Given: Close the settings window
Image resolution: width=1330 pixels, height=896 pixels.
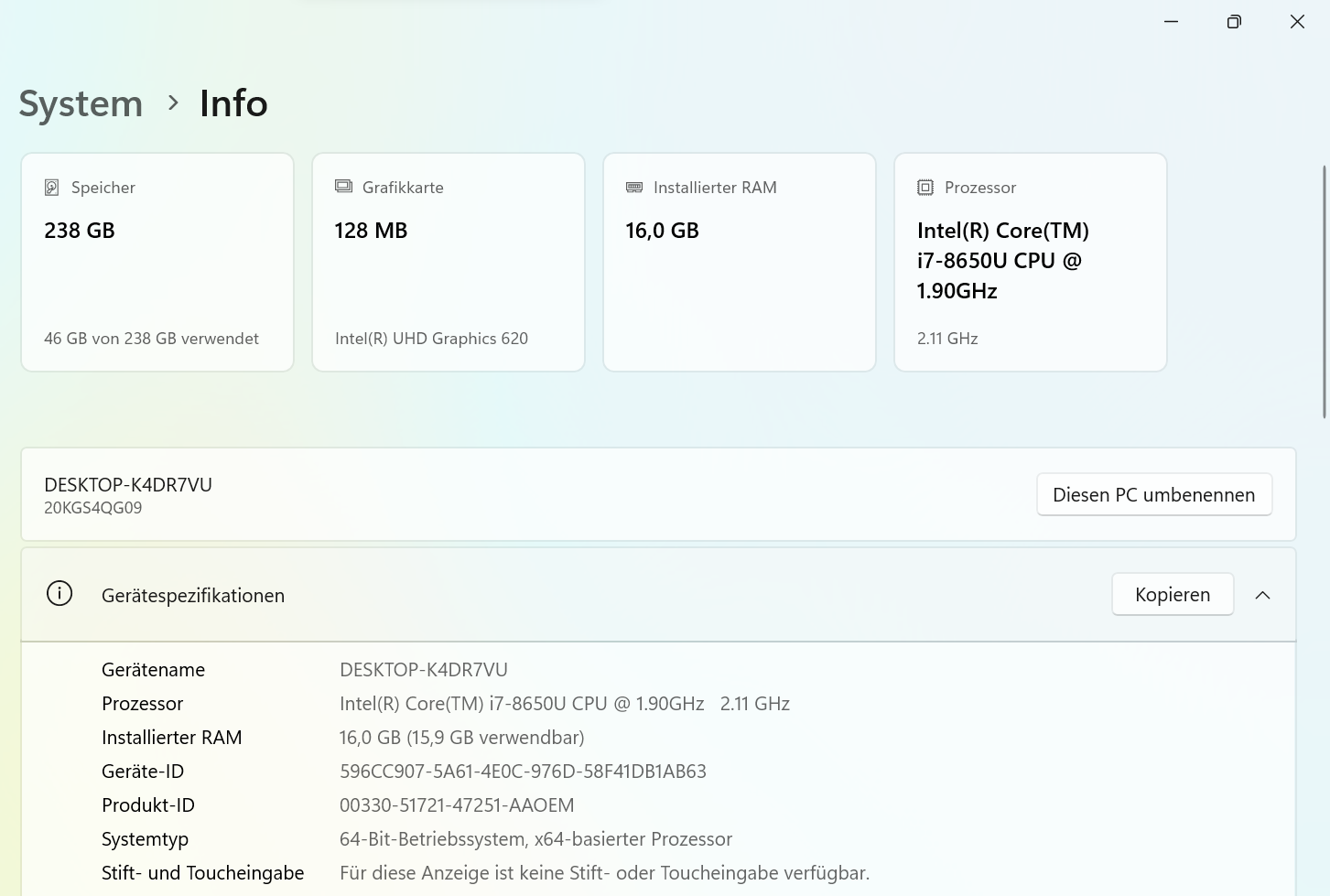Looking at the screenshot, I should [x=1297, y=22].
